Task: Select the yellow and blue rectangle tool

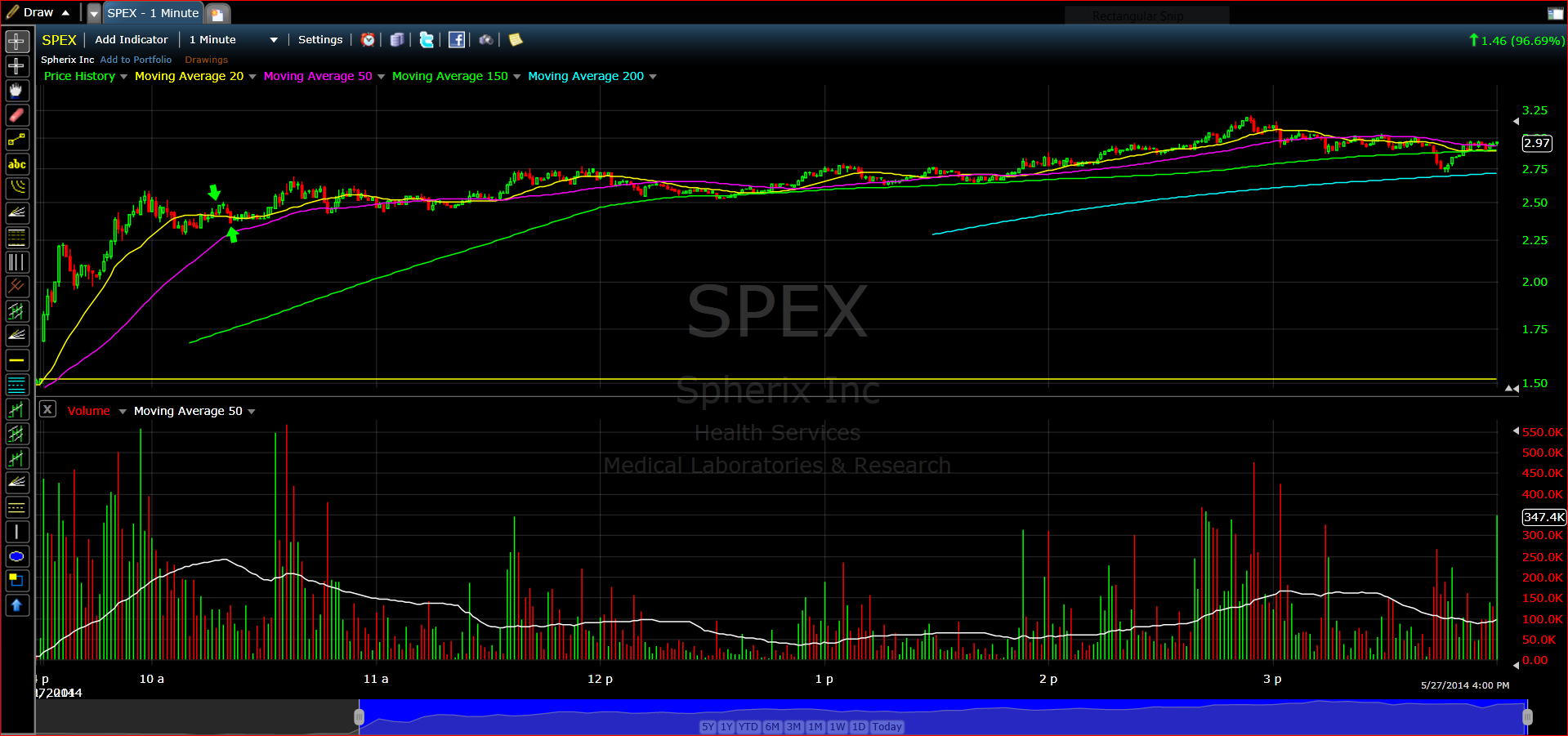Action: coord(16,581)
